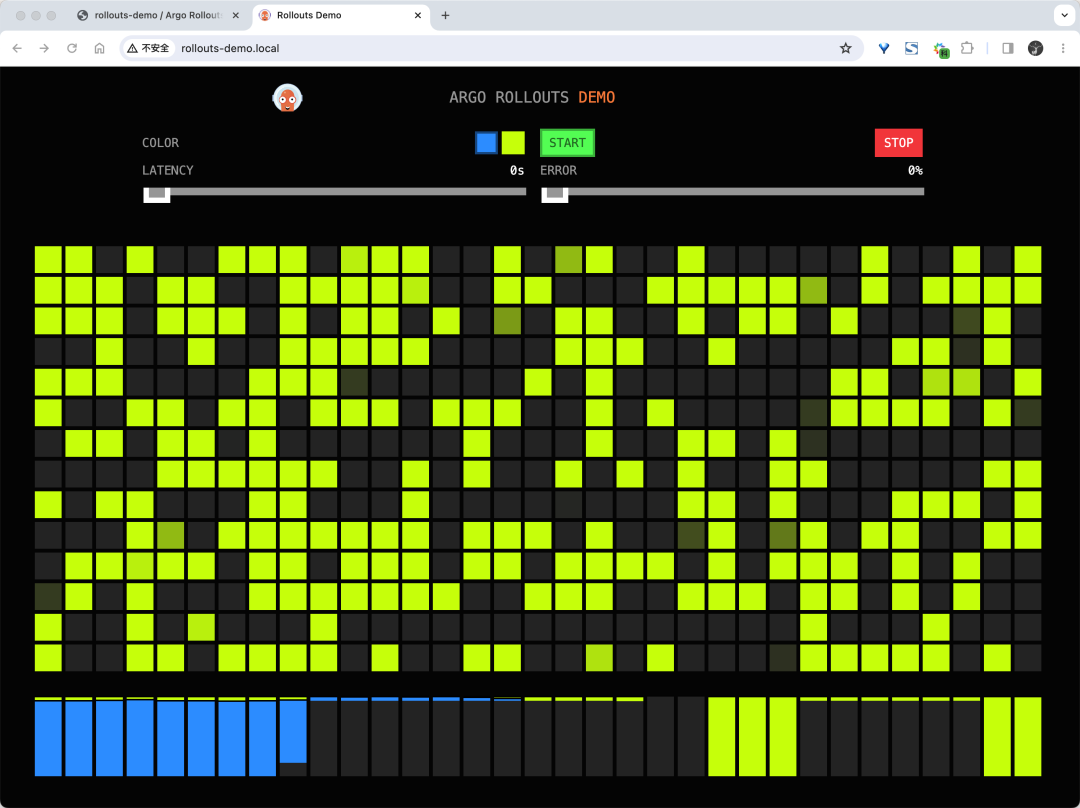Switch to the "rollouts-demo / Argo Rollouts" tab
Screen dimensions: 1080x808
coord(158,15)
